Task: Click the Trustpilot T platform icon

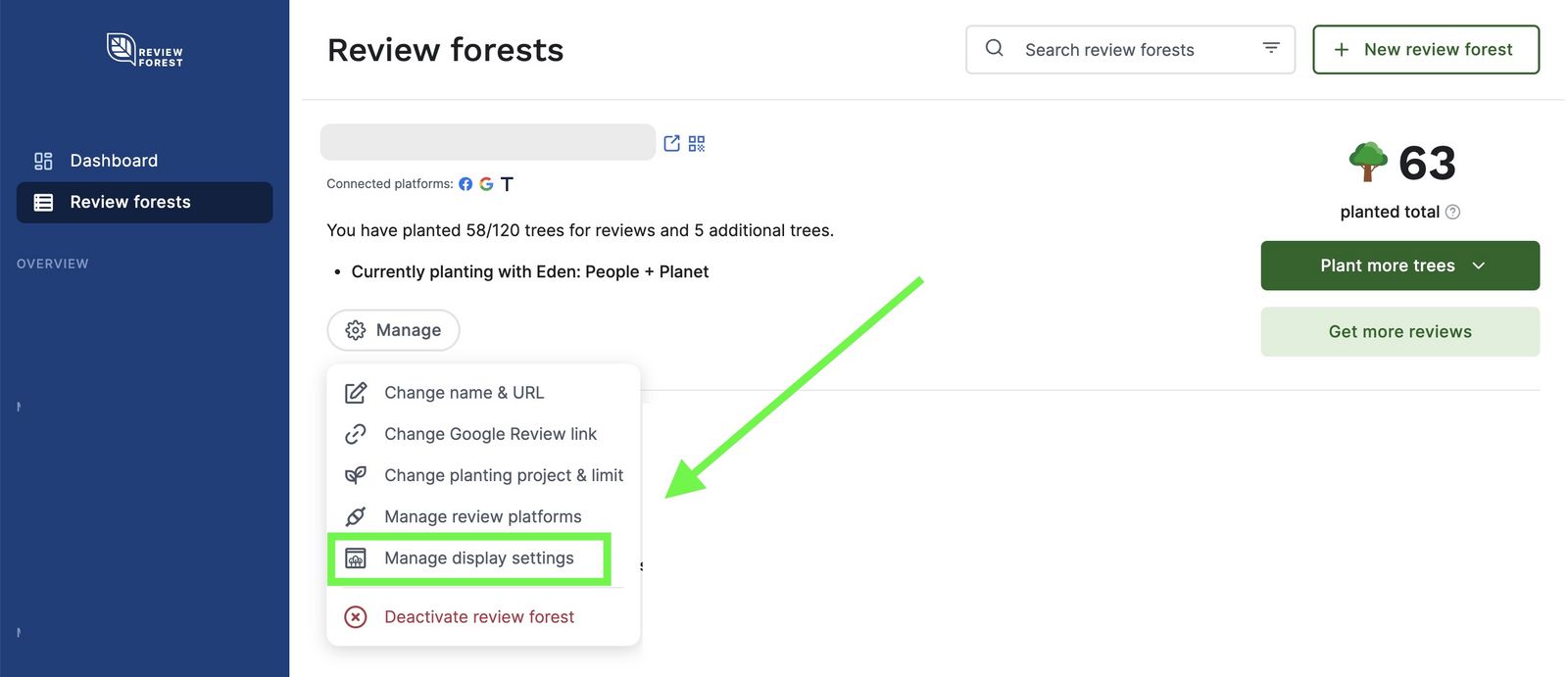Action: (x=507, y=184)
